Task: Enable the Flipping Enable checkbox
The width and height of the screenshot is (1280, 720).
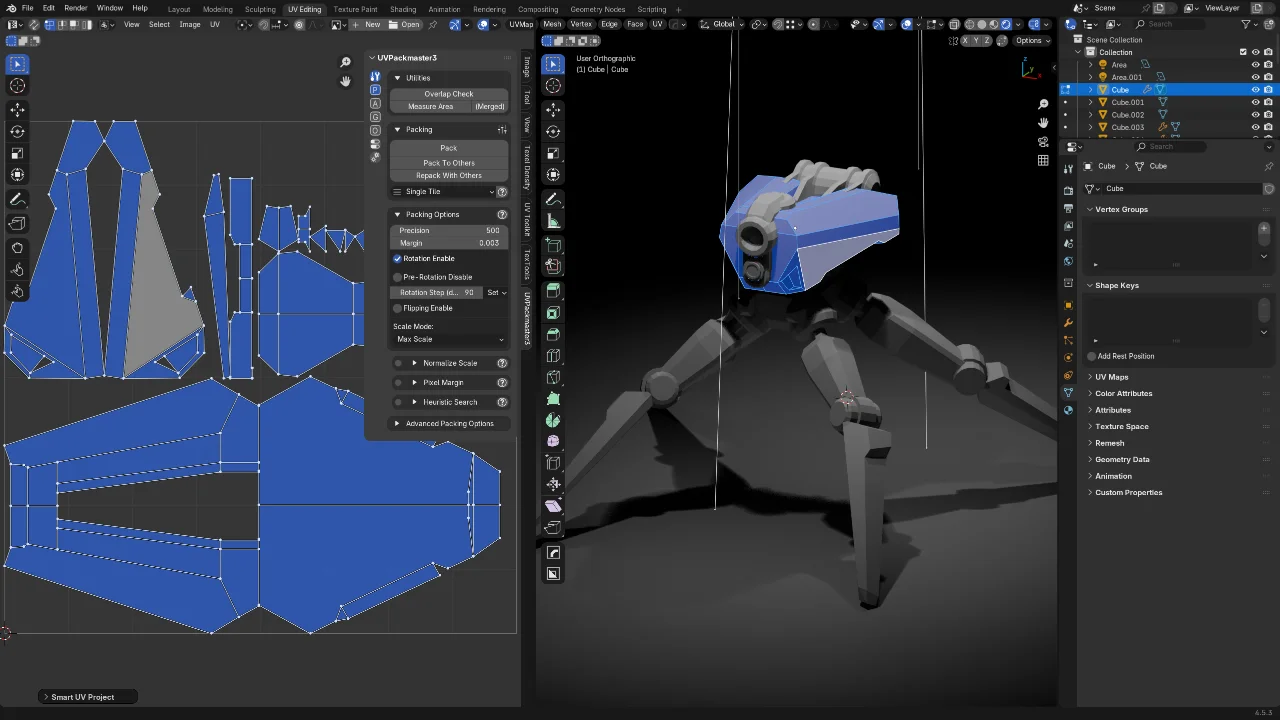Action: pos(397,308)
